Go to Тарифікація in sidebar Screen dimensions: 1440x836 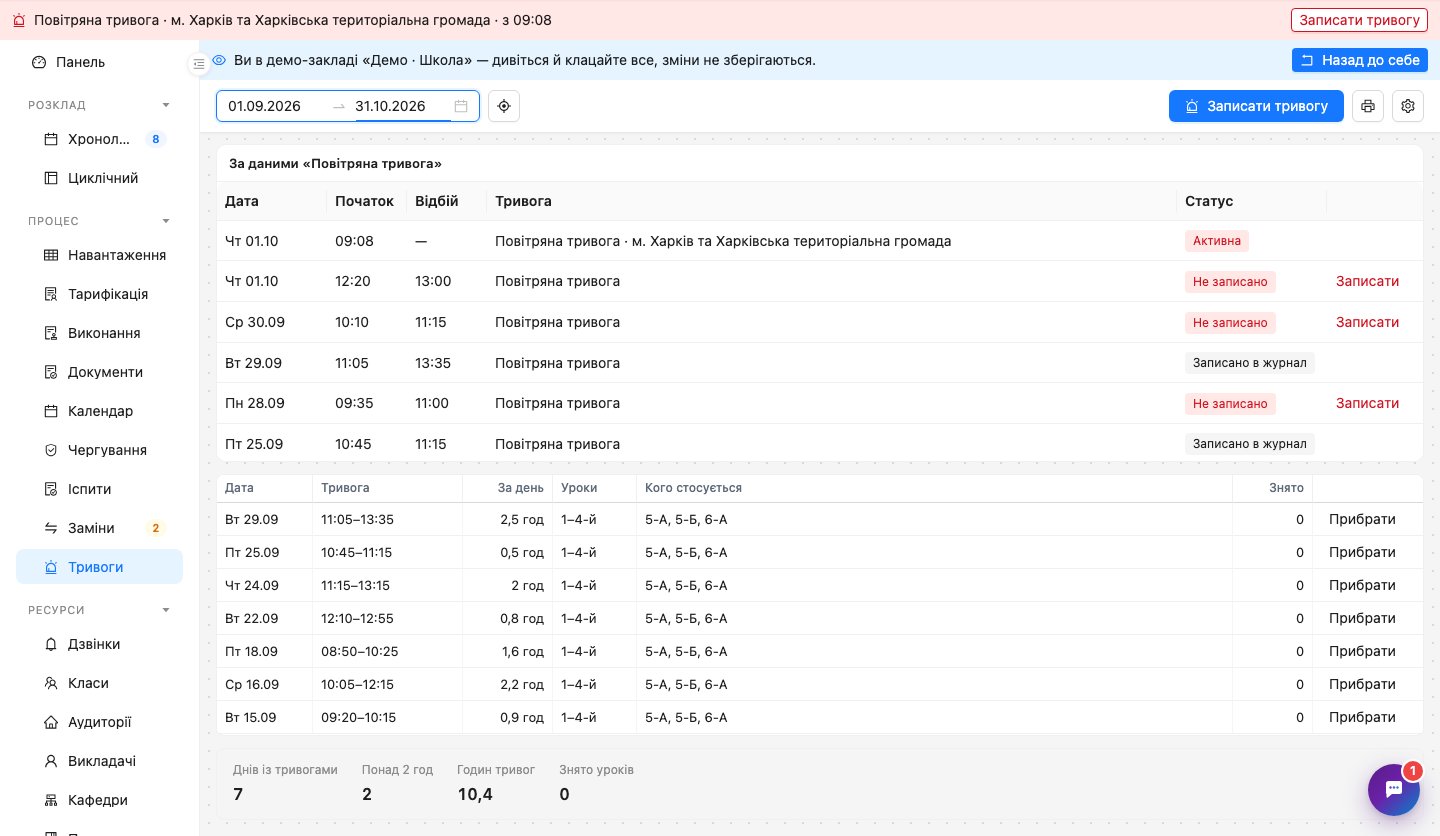pyautogui.click(x=99, y=294)
